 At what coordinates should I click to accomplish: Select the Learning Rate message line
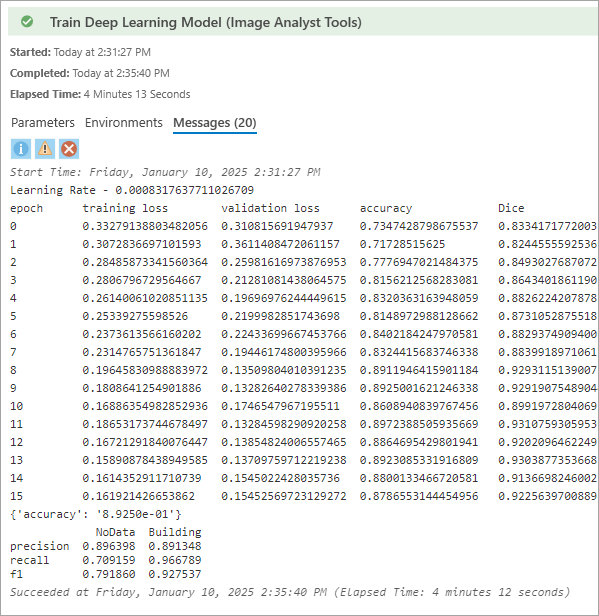[x=132, y=190]
